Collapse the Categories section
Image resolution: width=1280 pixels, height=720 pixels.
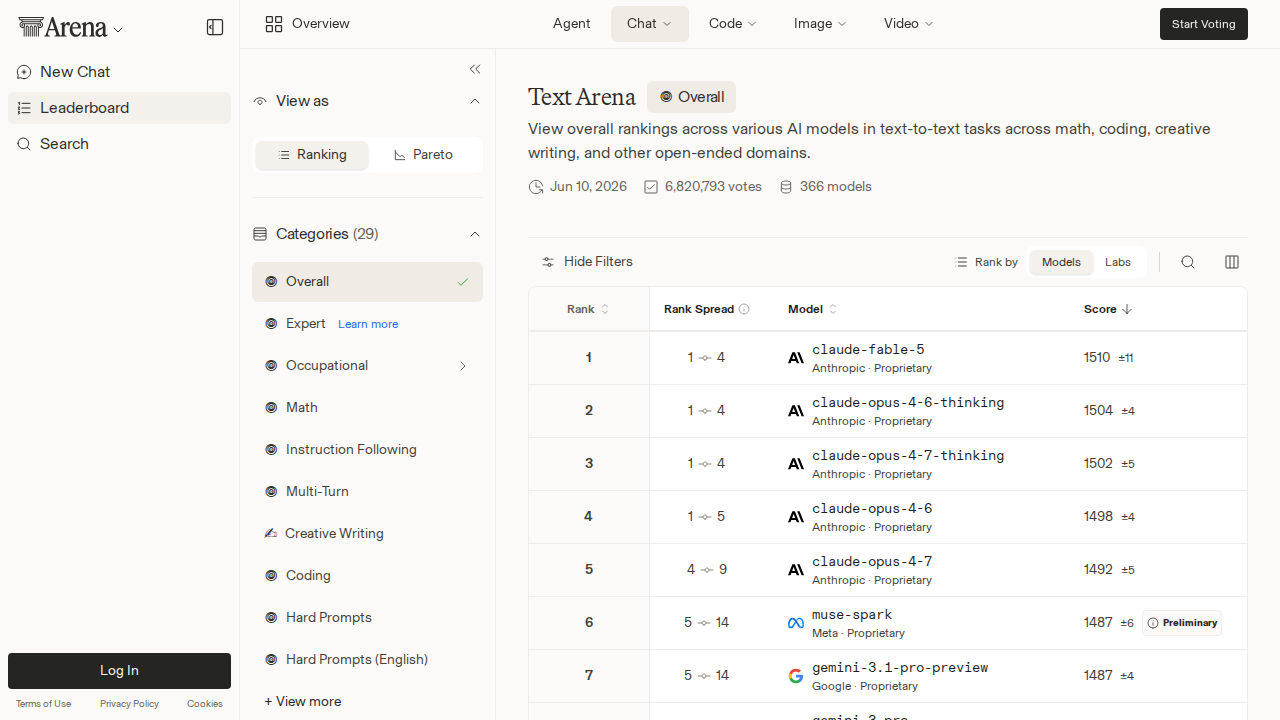coord(475,234)
